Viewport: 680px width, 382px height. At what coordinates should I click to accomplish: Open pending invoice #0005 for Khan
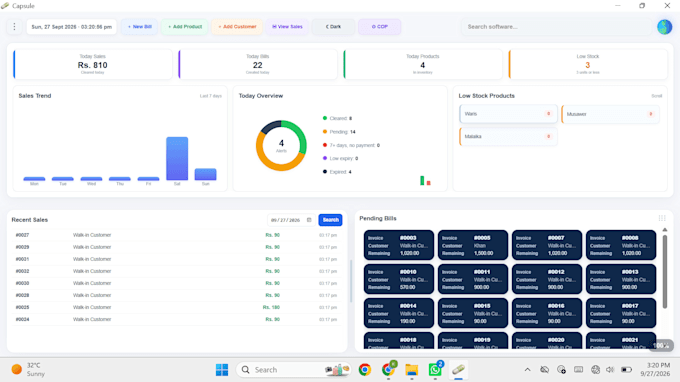click(473, 245)
